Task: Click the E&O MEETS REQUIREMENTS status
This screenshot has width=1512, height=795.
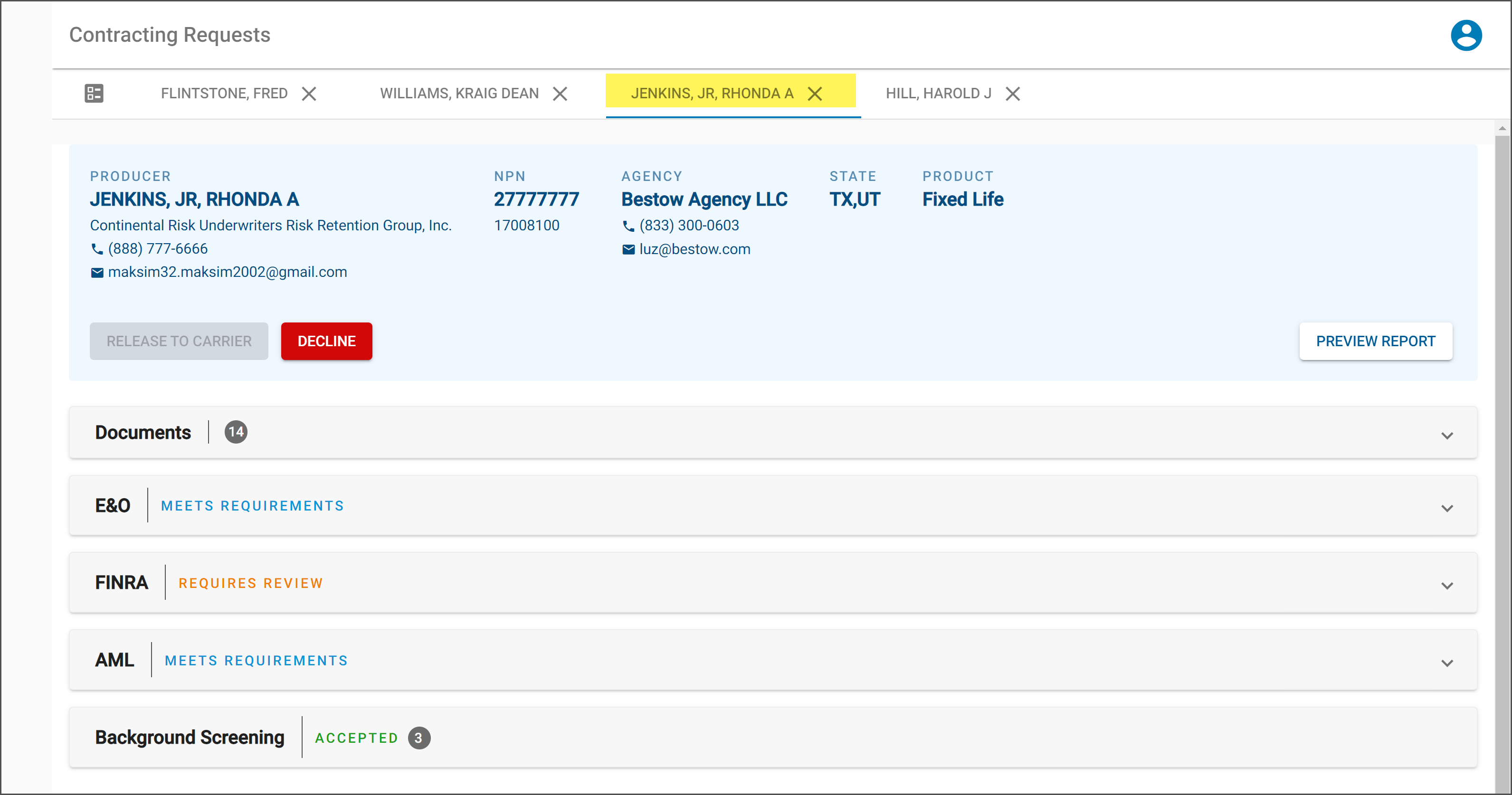Action: 252,506
